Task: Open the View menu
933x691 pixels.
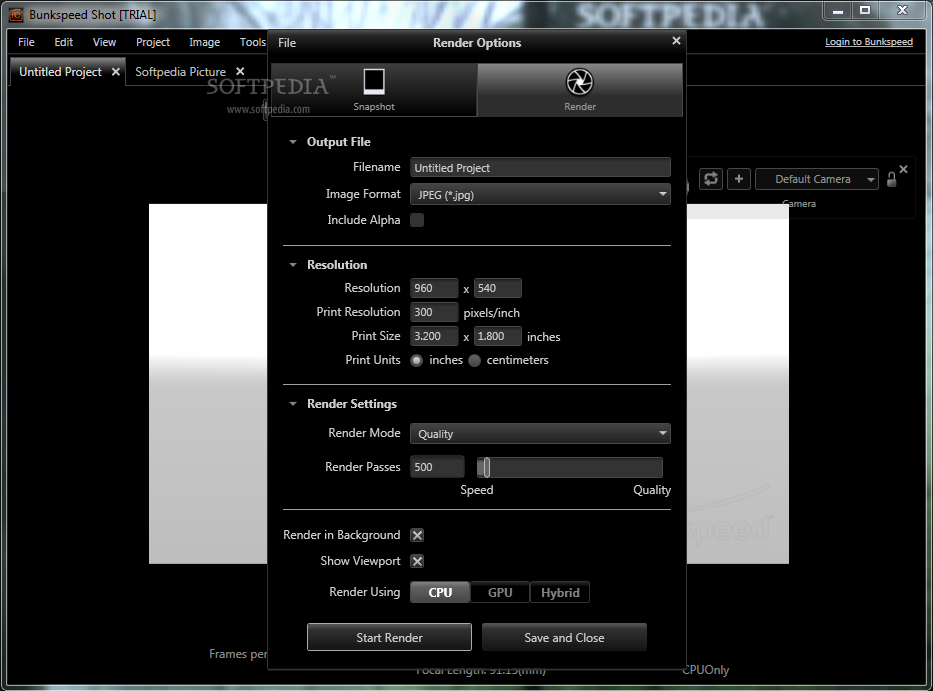Action: (104, 42)
